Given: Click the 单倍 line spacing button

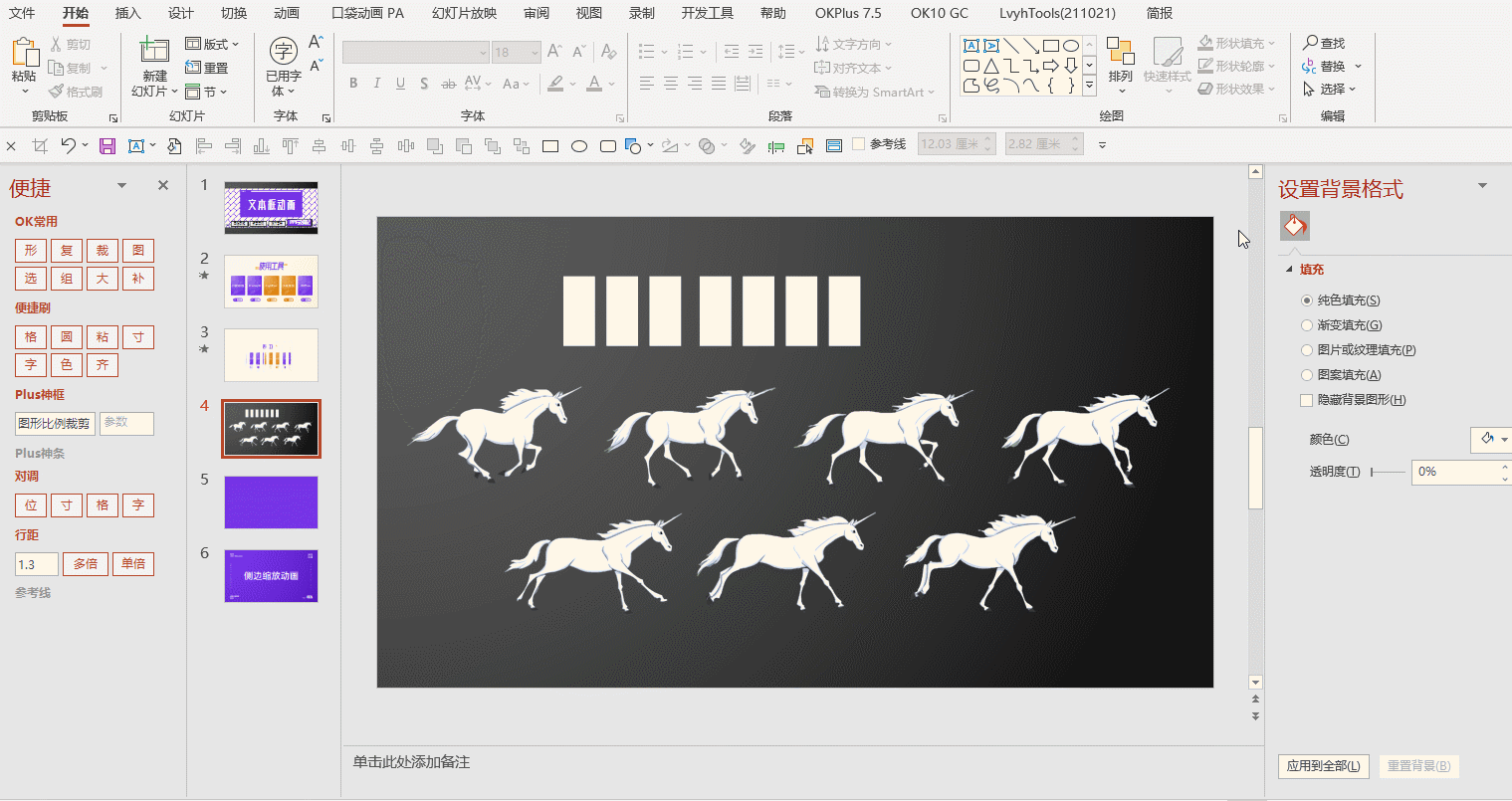Looking at the screenshot, I should tap(133, 564).
